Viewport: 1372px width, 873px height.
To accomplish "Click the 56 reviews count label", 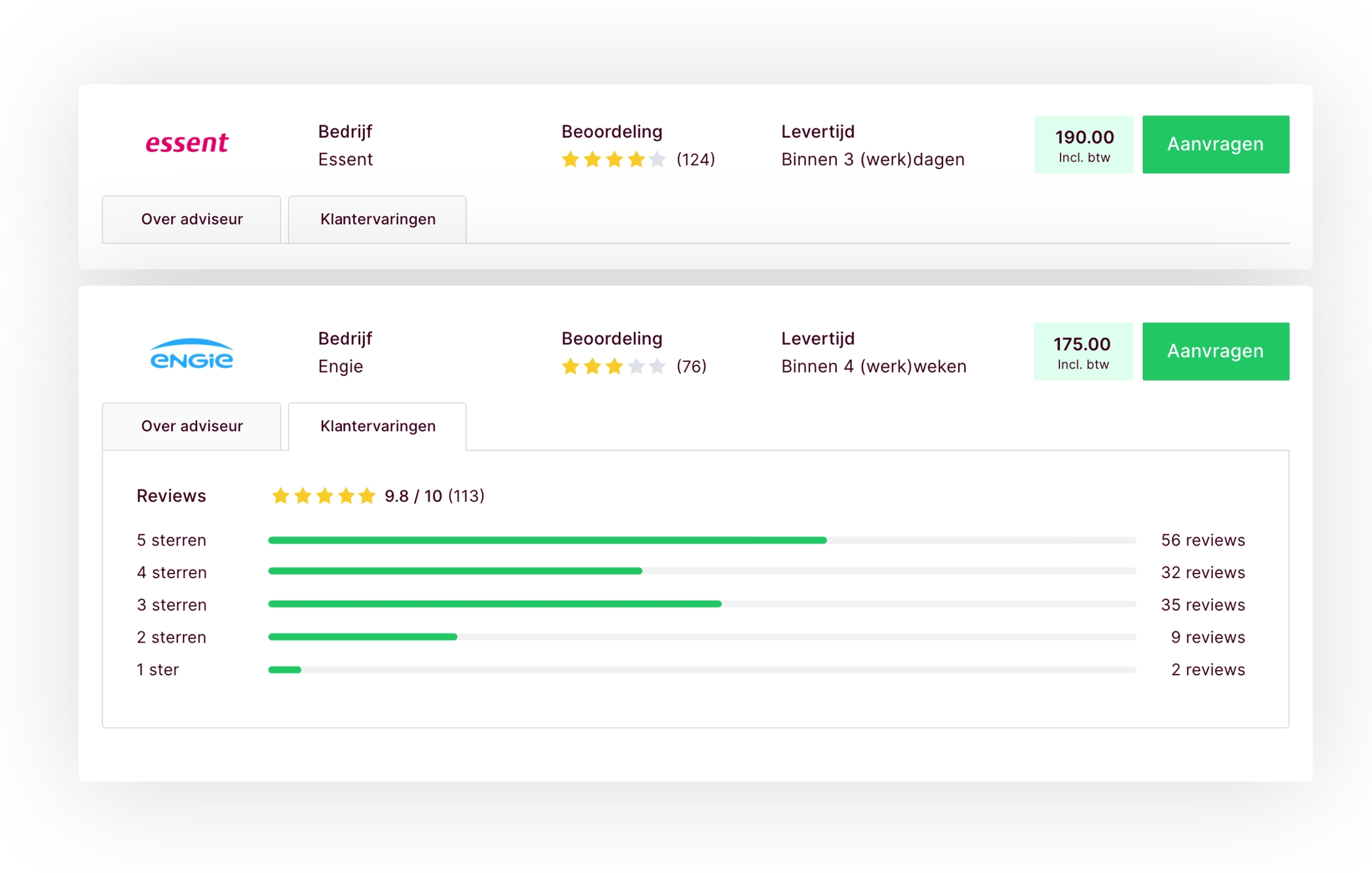I will coord(1202,540).
